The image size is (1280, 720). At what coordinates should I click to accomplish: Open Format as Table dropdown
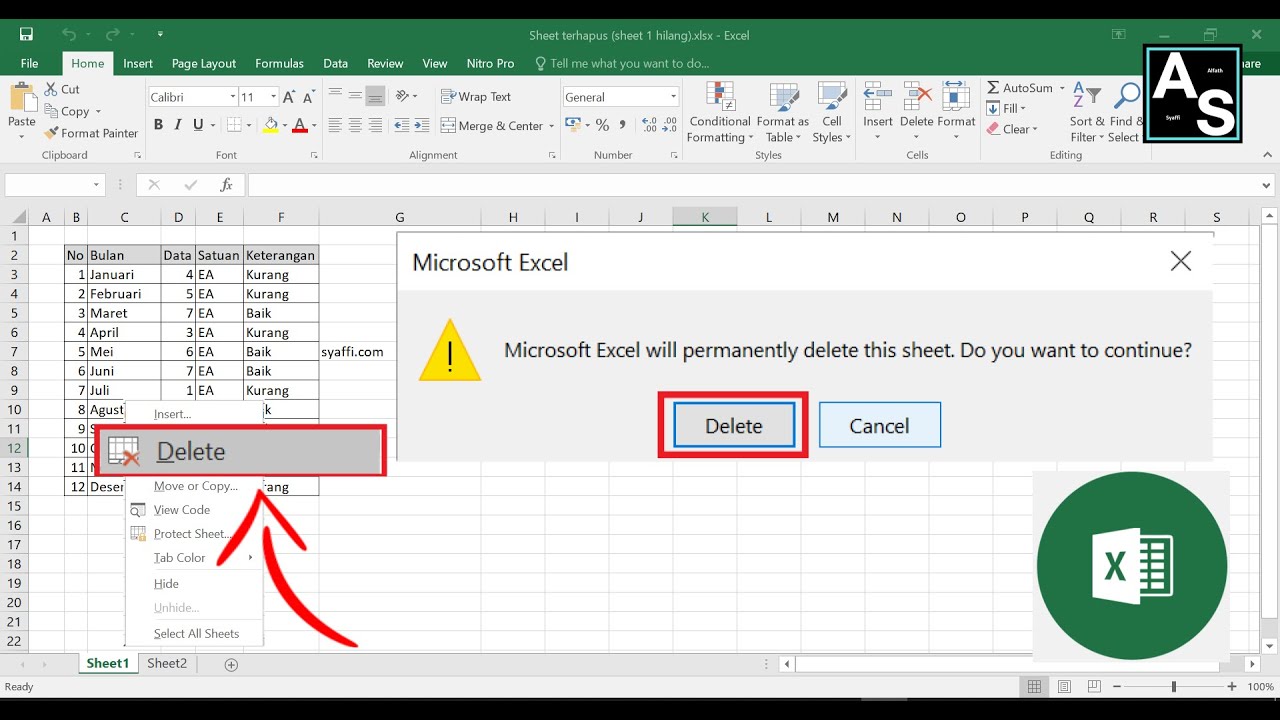783,112
